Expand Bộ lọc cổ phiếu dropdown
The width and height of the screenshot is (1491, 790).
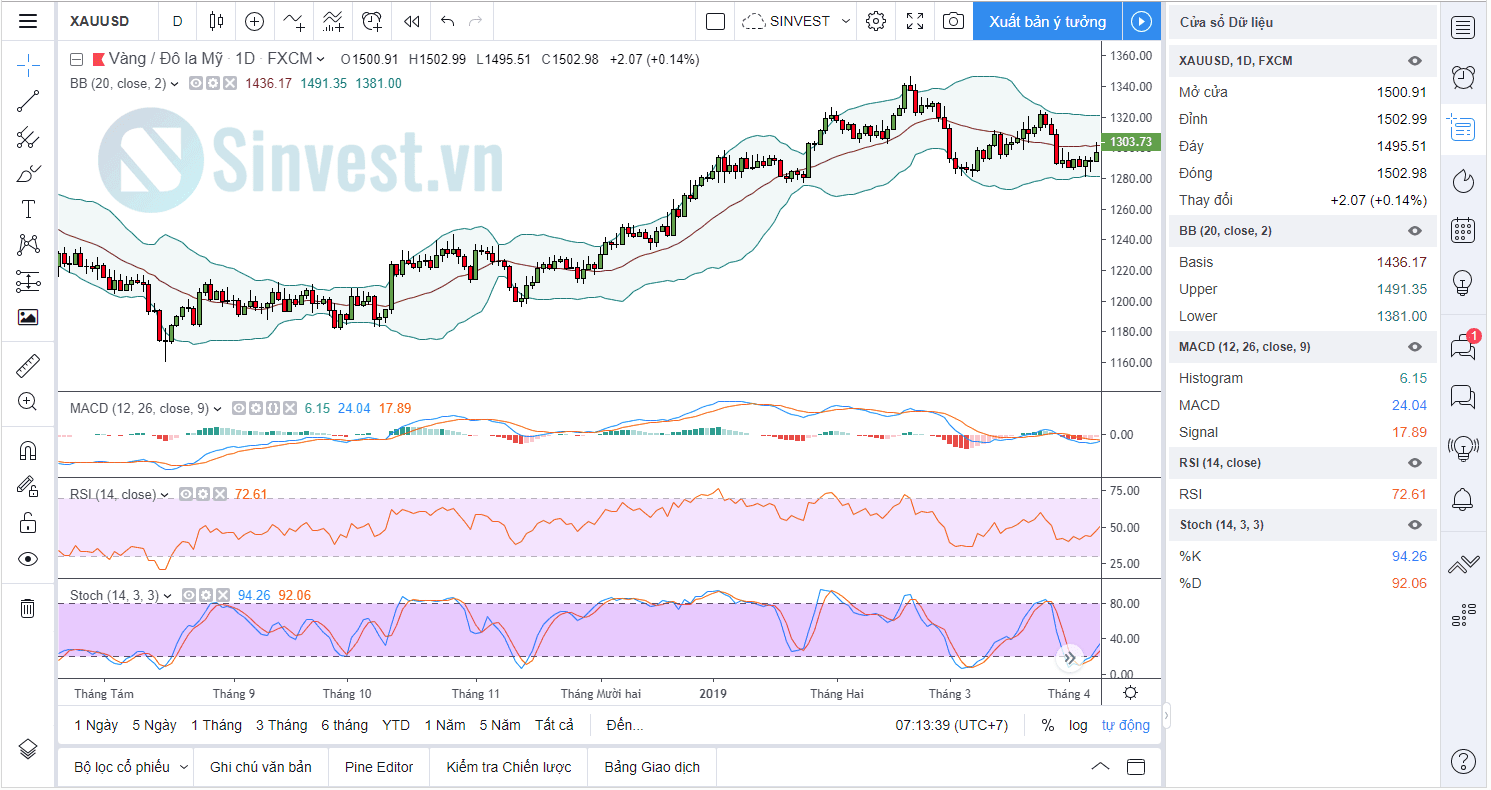(183, 767)
